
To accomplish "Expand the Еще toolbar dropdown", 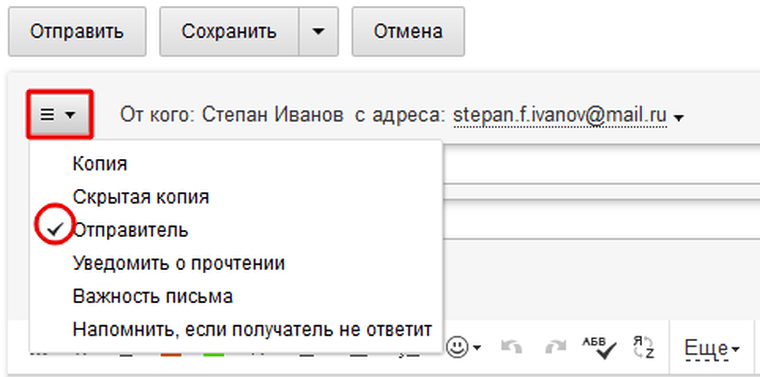I will pos(712,348).
